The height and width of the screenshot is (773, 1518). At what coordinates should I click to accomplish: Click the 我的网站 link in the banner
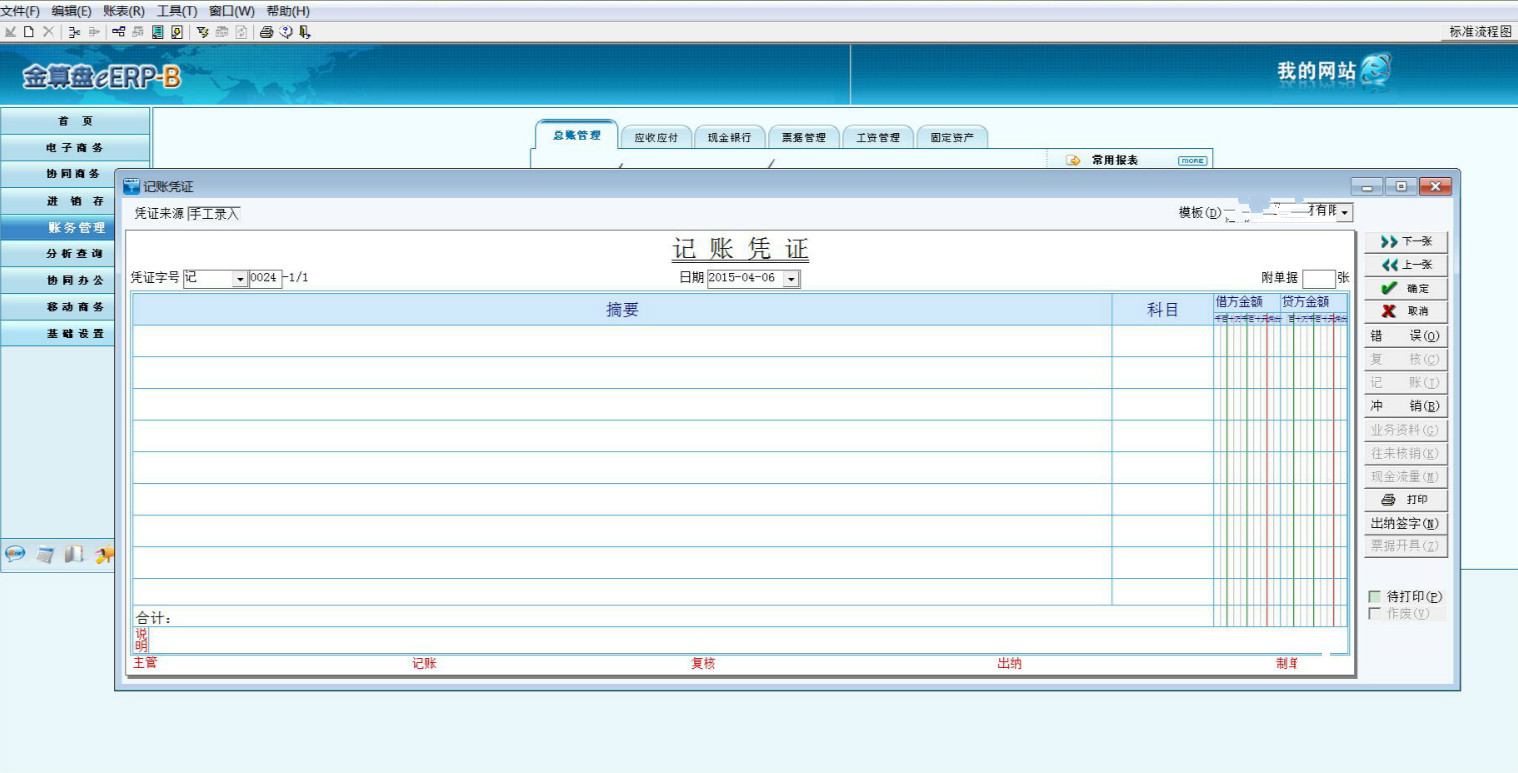[1316, 71]
